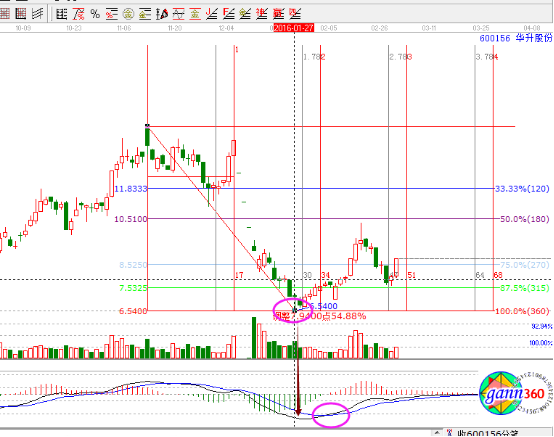This screenshot has width=554, height=437.
Task: Click the highlighted 2016-01-27 date marker
Action: [294, 28]
